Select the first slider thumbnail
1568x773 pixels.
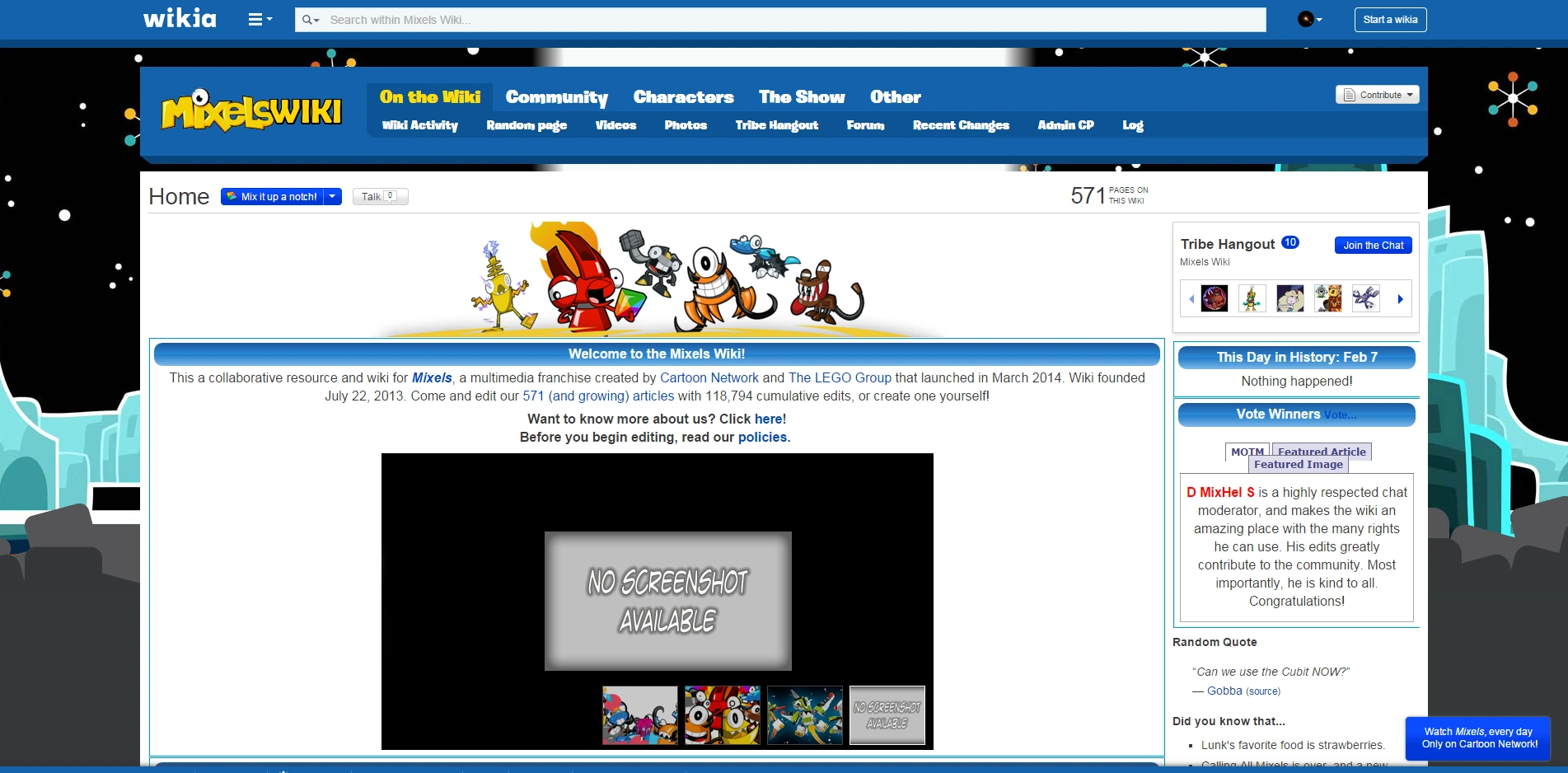point(640,715)
